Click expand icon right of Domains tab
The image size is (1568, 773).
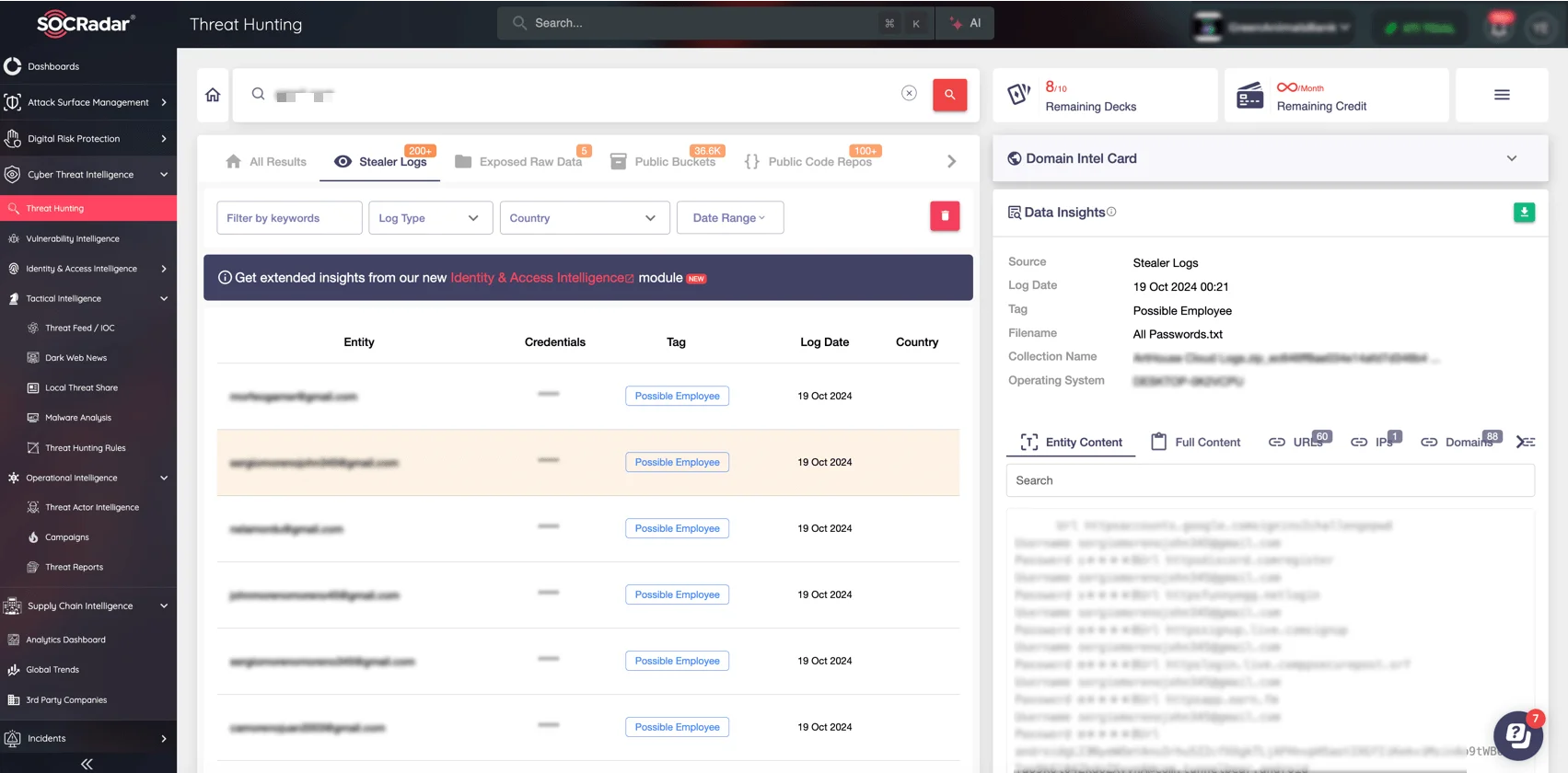pyautogui.click(x=1526, y=443)
